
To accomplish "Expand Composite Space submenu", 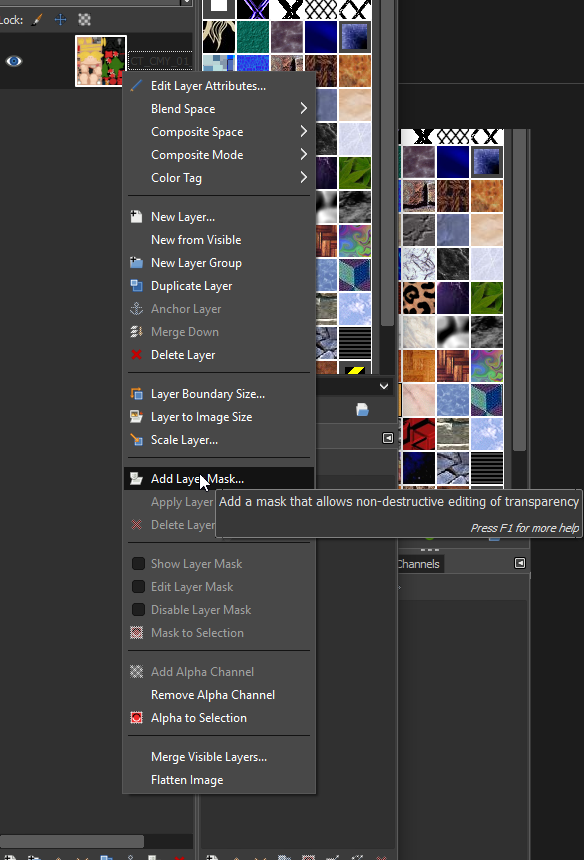I will tap(219, 132).
